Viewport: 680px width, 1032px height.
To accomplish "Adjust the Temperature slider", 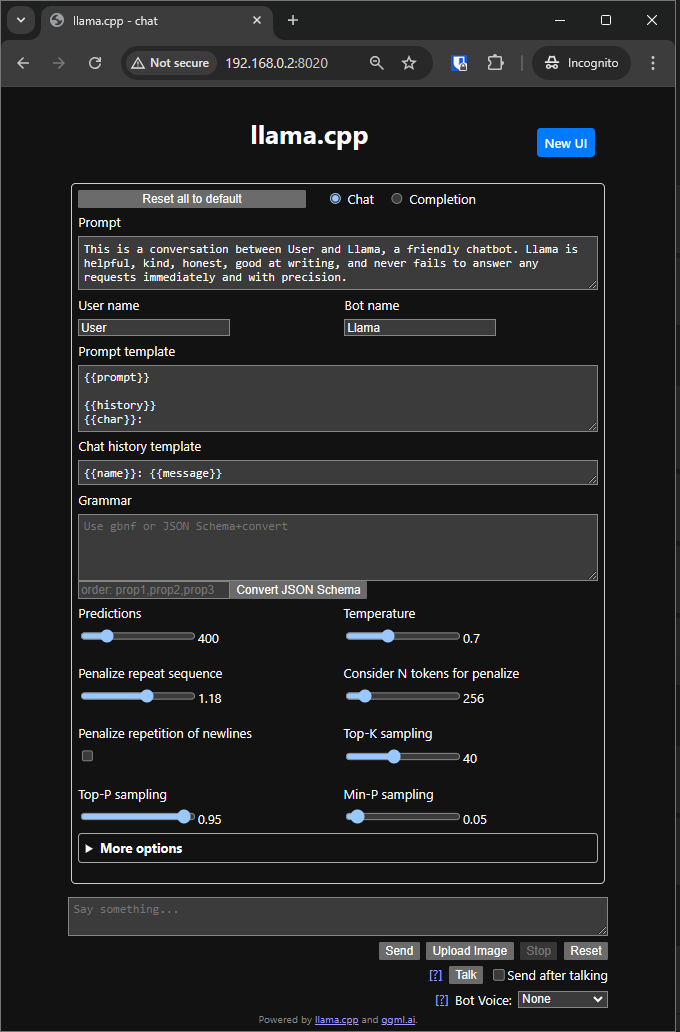I will (x=402, y=636).
